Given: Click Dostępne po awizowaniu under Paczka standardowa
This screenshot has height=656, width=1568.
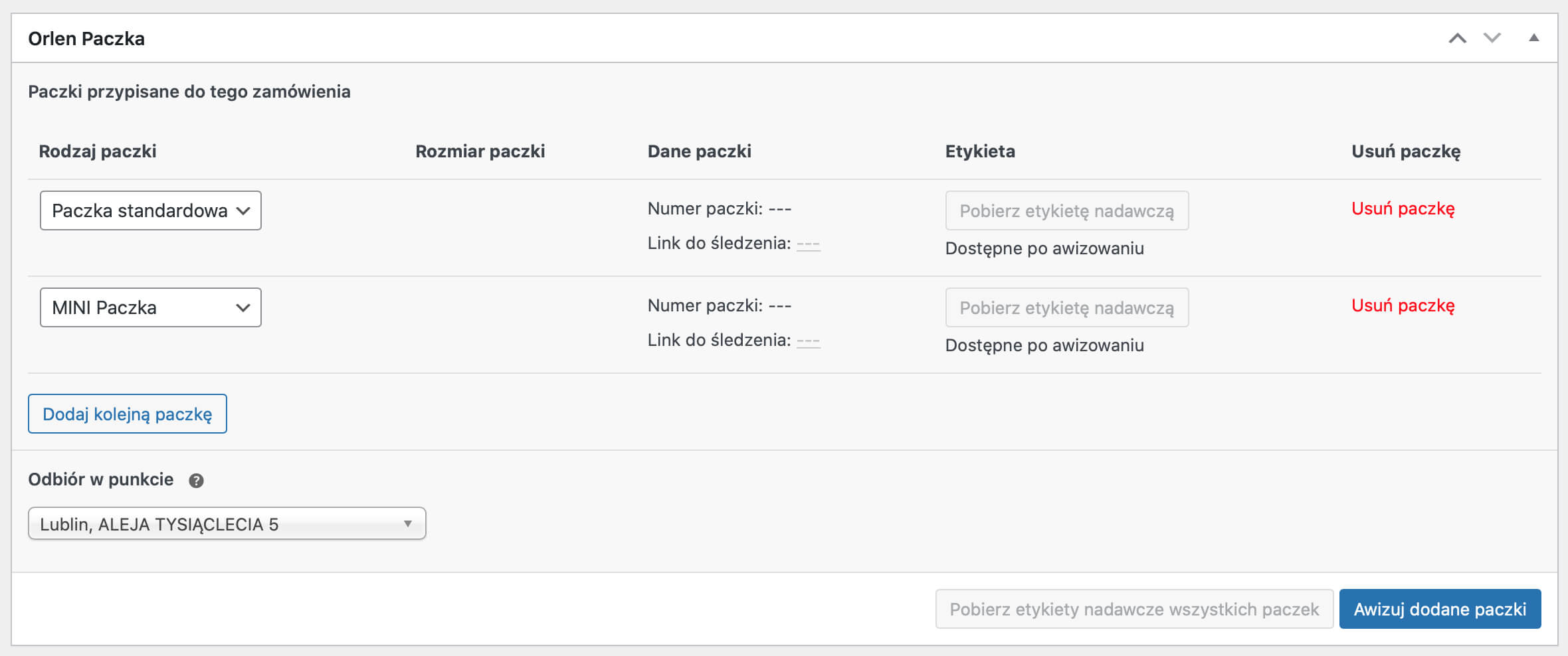Looking at the screenshot, I should [1044, 248].
